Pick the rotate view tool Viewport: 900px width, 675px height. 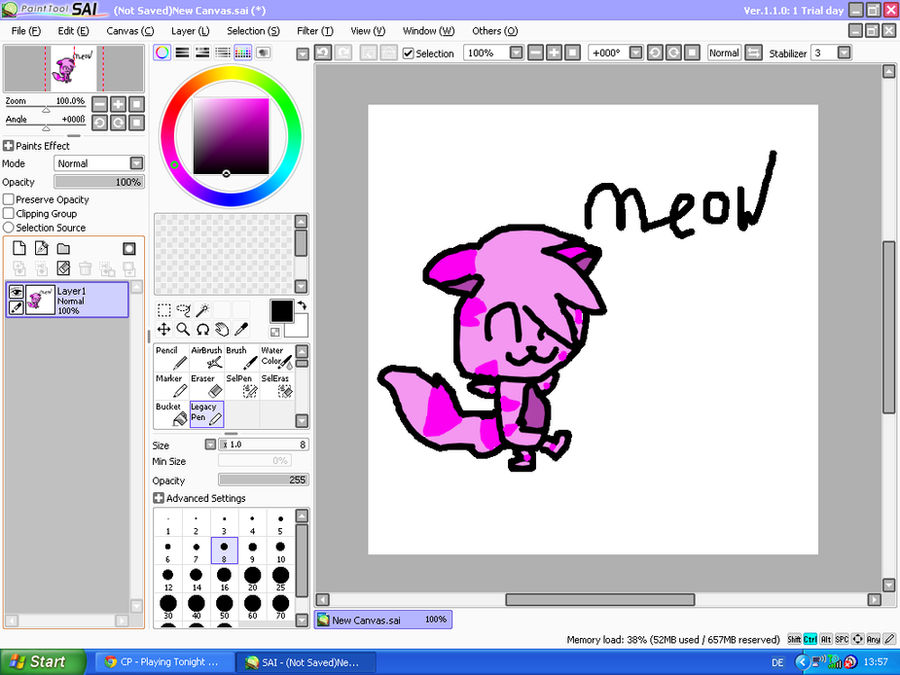(203, 329)
